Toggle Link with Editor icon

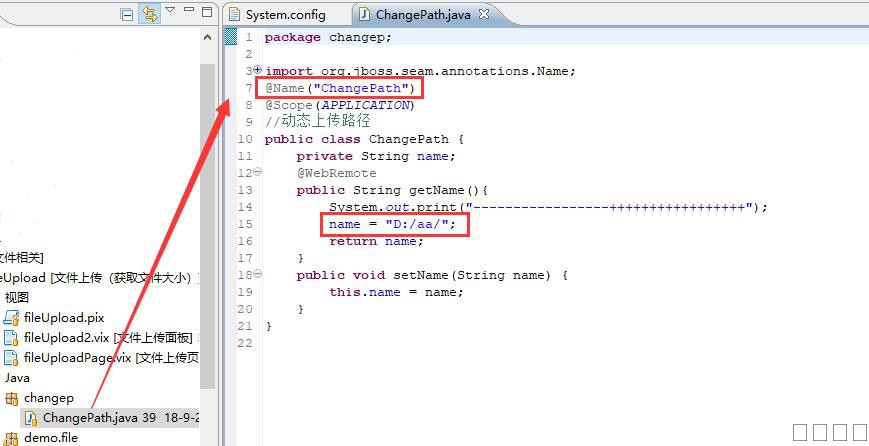click(x=149, y=14)
